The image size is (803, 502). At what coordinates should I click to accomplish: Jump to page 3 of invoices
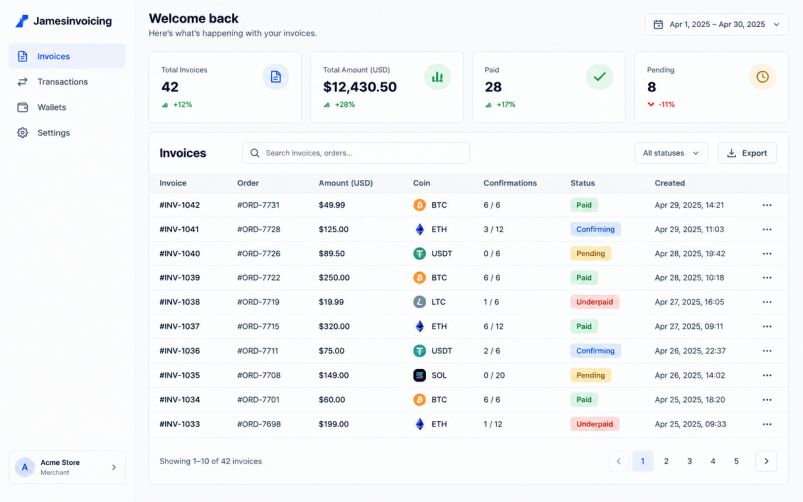[689, 462]
